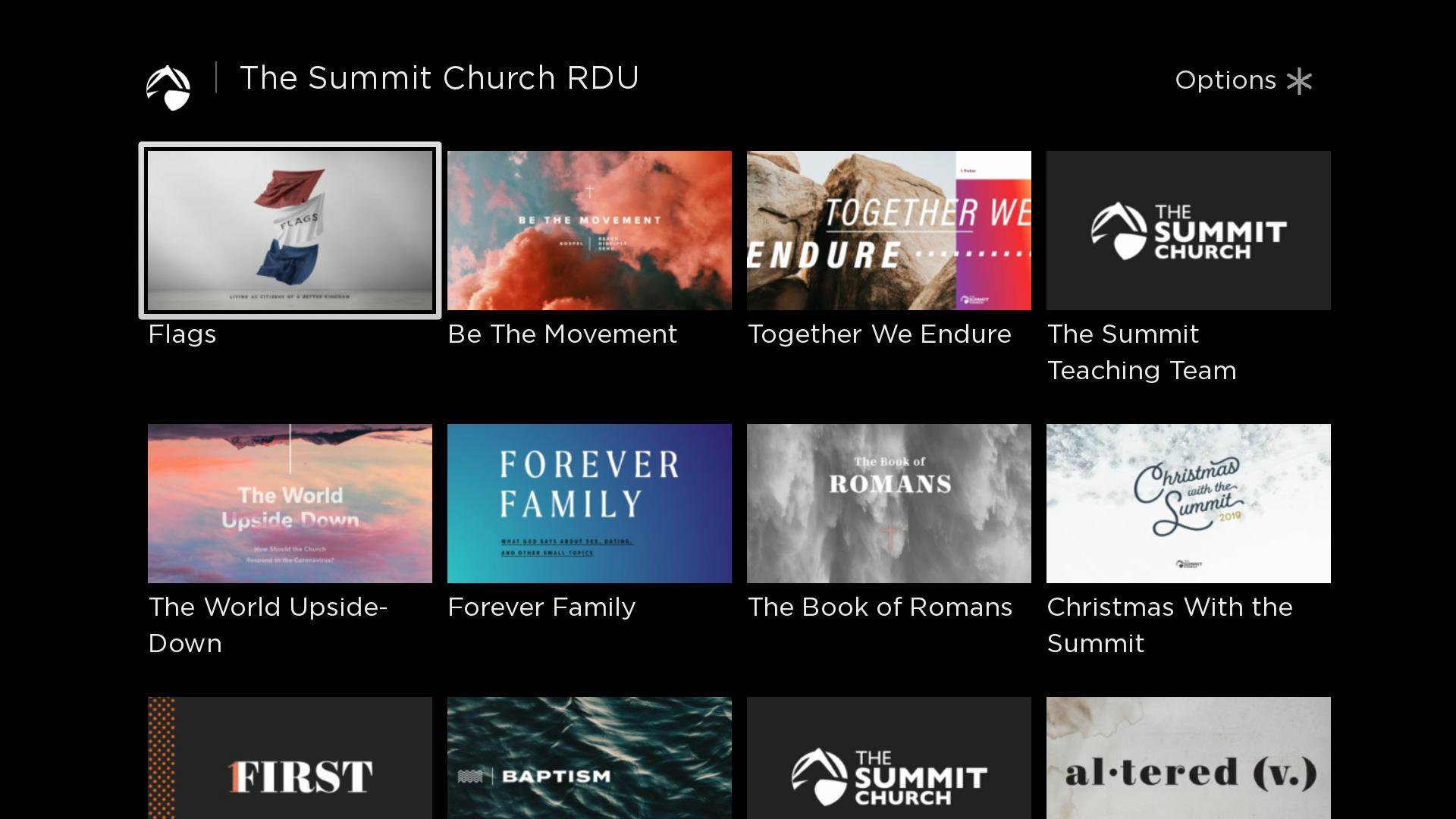
Task: Open the Forever Family series thumbnail
Action: pyautogui.click(x=589, y=504)
